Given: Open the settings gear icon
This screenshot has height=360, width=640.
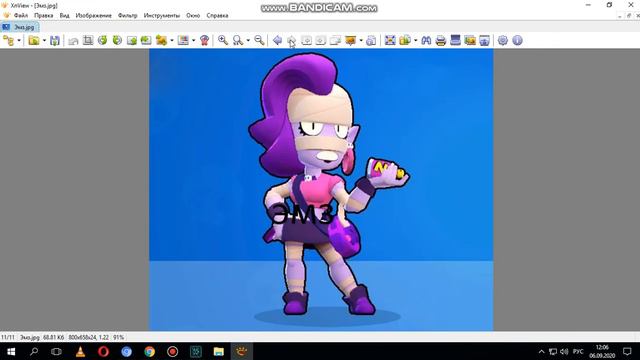Looking at the screenshot, I should click(x=503, y=40).
